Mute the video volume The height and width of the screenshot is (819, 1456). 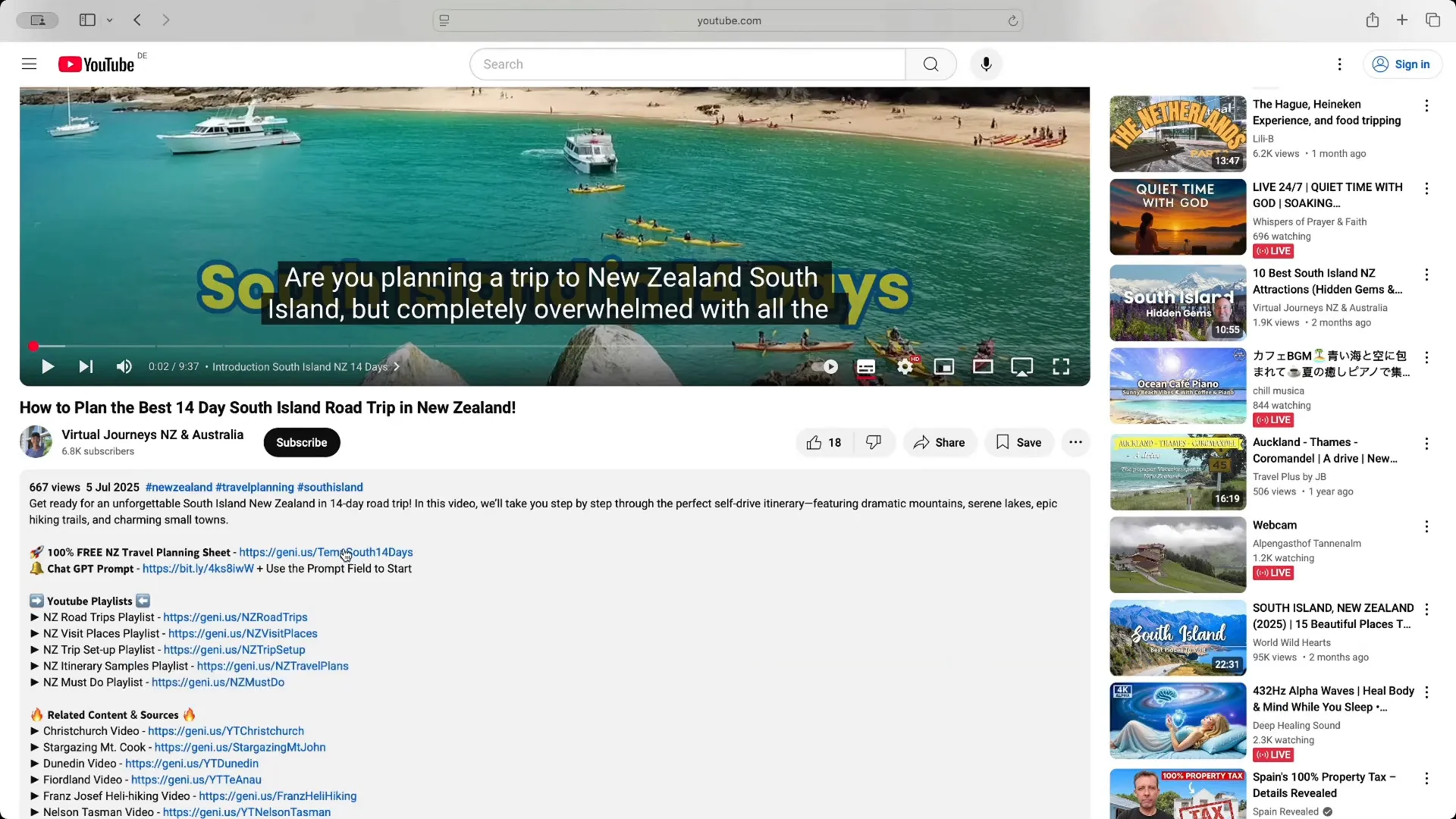(x=124, y=367)
